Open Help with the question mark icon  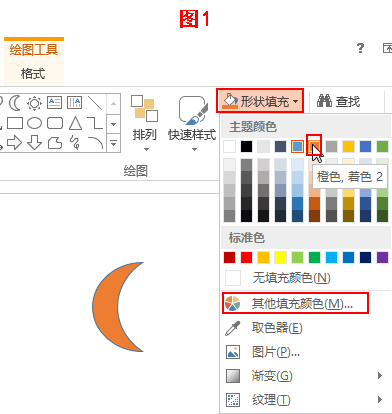tap(360, 48)
